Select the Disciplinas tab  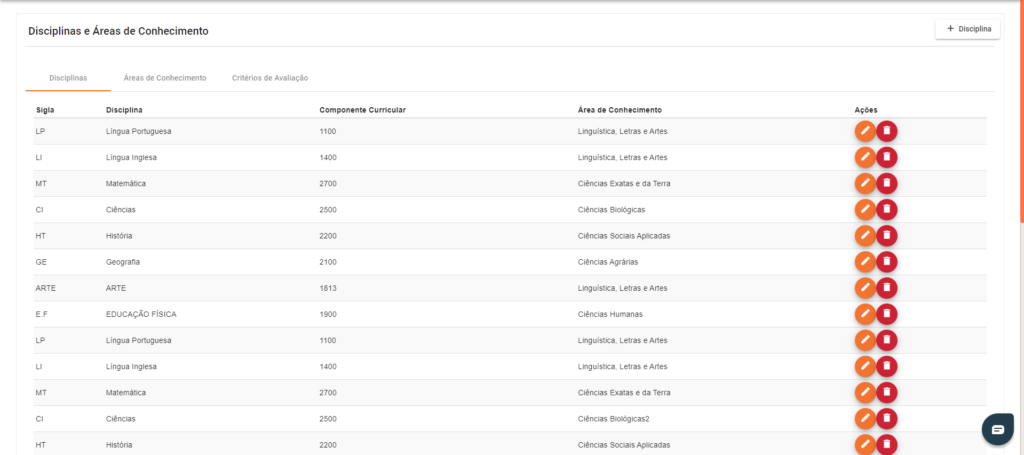coord(68,78)
